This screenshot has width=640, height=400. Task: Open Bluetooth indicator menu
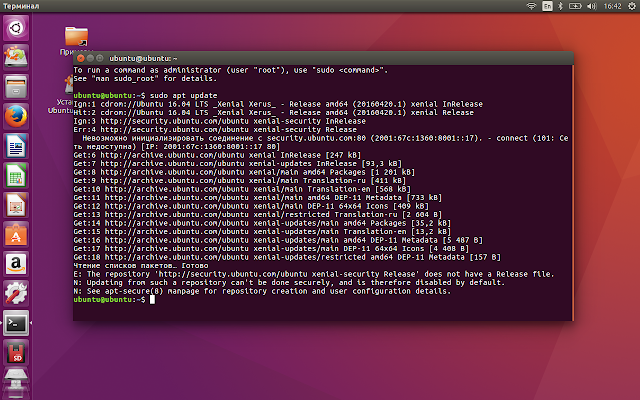pyautogui.click(x=560, y=6)
